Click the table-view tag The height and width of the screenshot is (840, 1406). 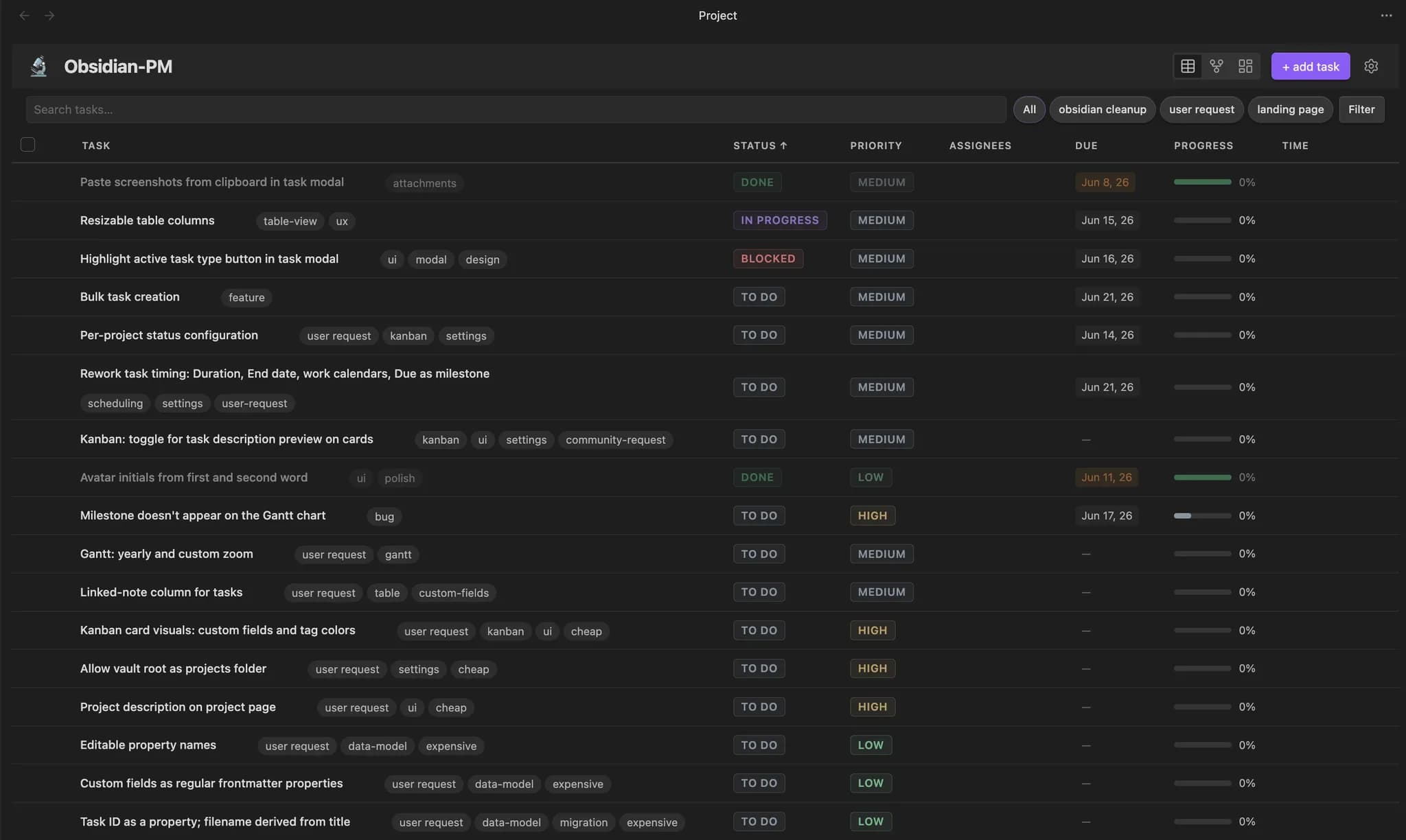point(290,221)
